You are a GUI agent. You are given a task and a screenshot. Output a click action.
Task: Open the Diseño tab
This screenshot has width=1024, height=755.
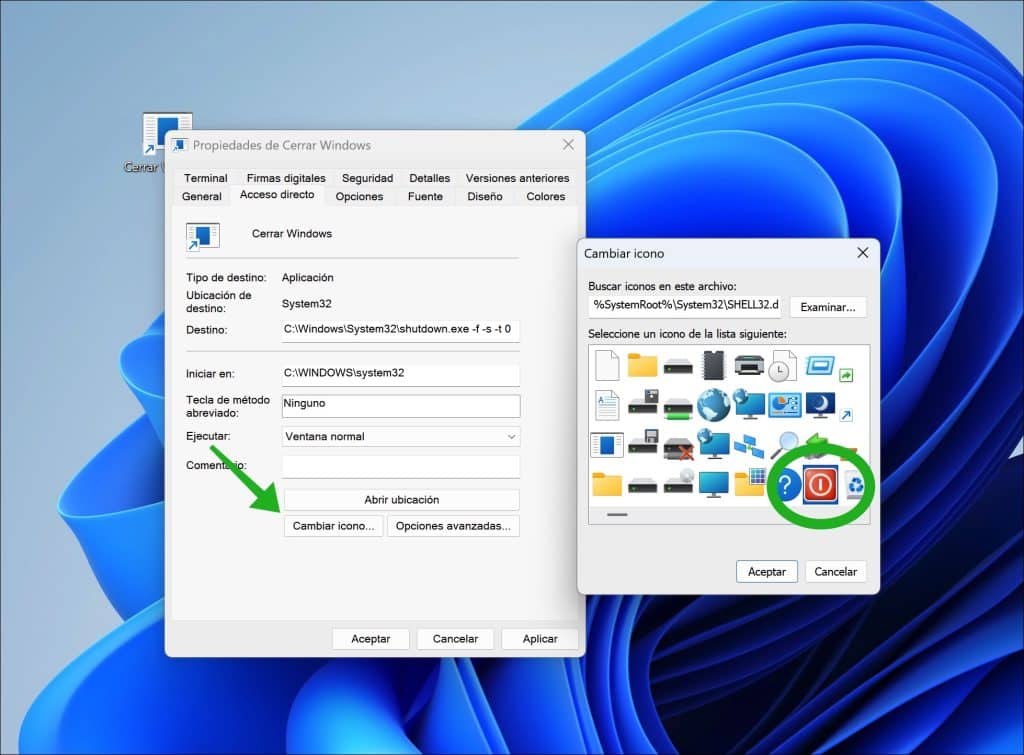pos(485,196)
